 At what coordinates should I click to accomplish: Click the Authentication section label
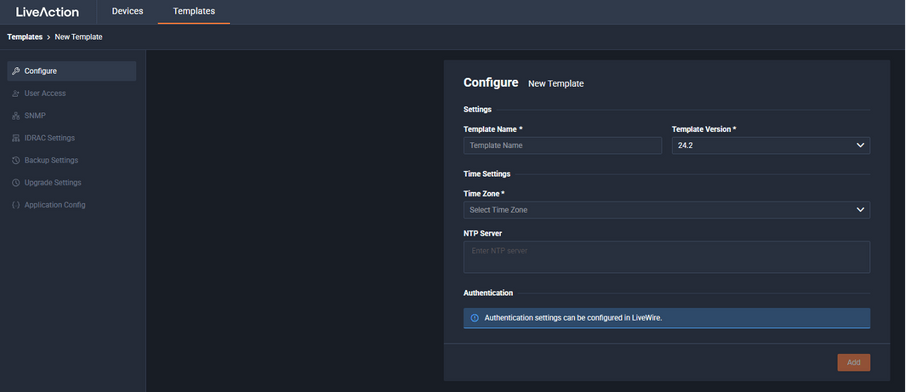(x=488, y=293)
